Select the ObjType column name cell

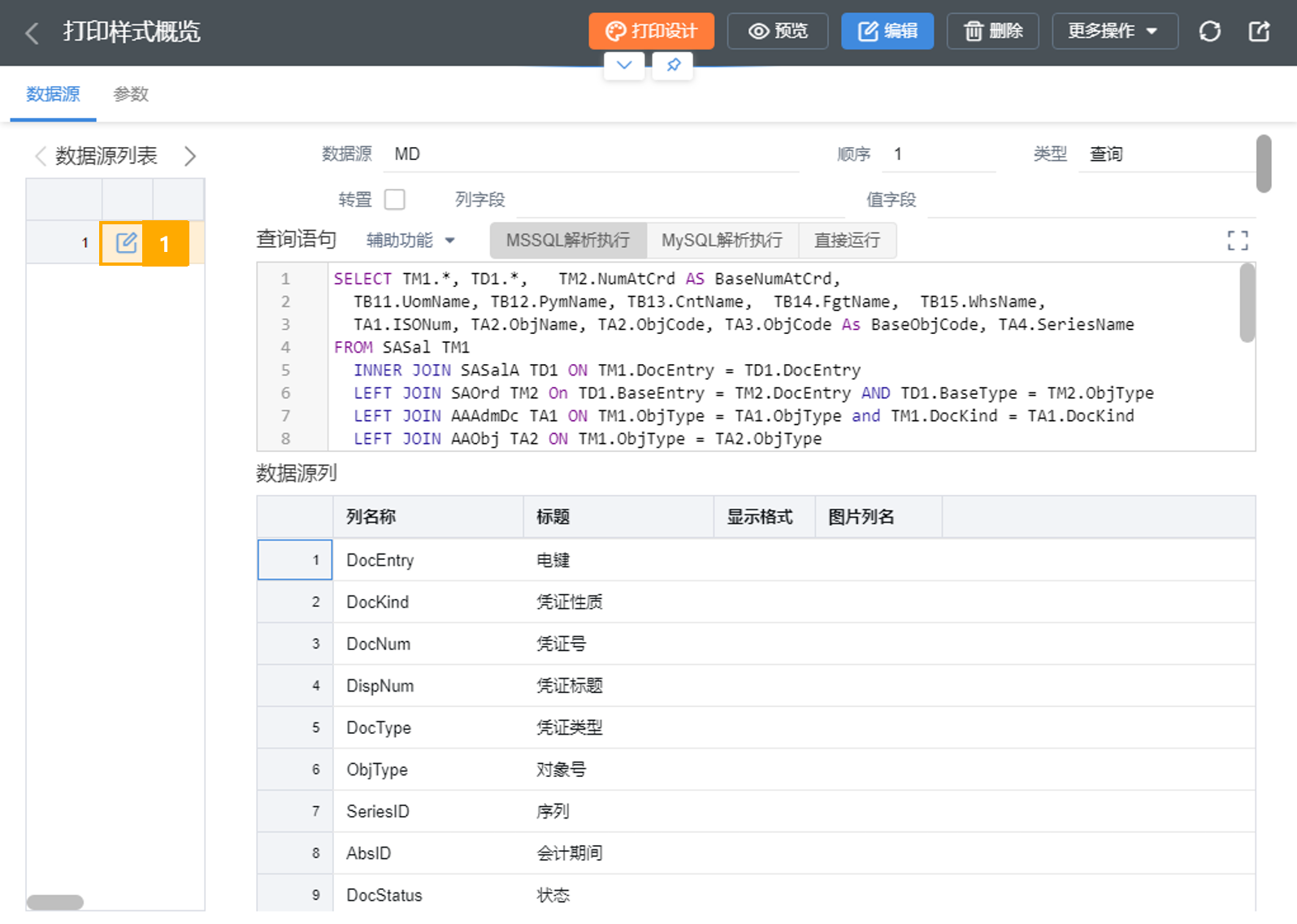428,770
